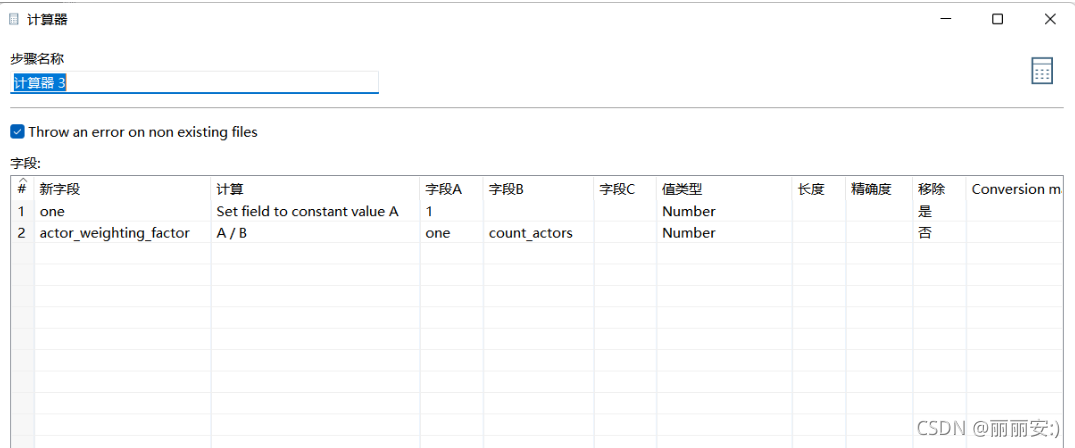Image resolution: width=1075 pixels, height=448 pixels.
Task: Click the 否 remove cell in row 2
Action: (x=939, y=233)
